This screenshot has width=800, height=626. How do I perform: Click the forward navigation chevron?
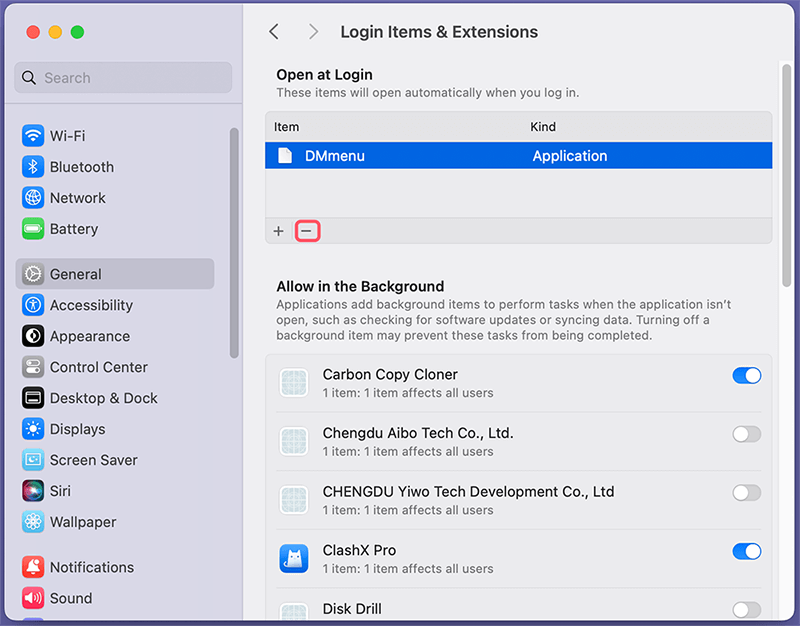pos(313,31)
